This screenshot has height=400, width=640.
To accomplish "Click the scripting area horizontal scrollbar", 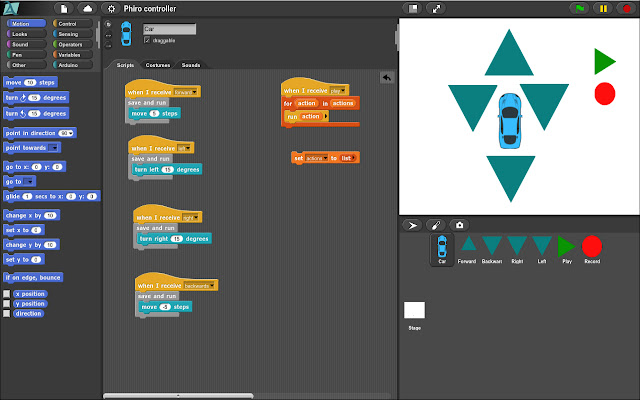I will coord(178,396).
